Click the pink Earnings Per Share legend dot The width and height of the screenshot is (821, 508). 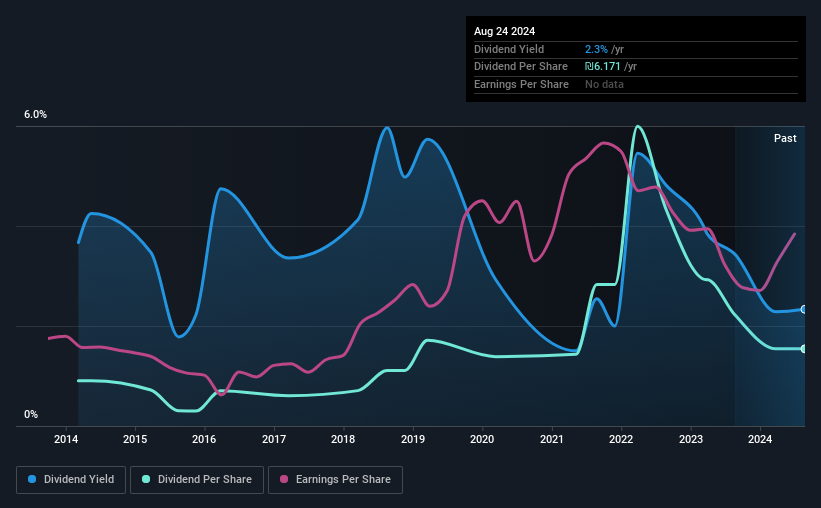(x=284, y=479)
